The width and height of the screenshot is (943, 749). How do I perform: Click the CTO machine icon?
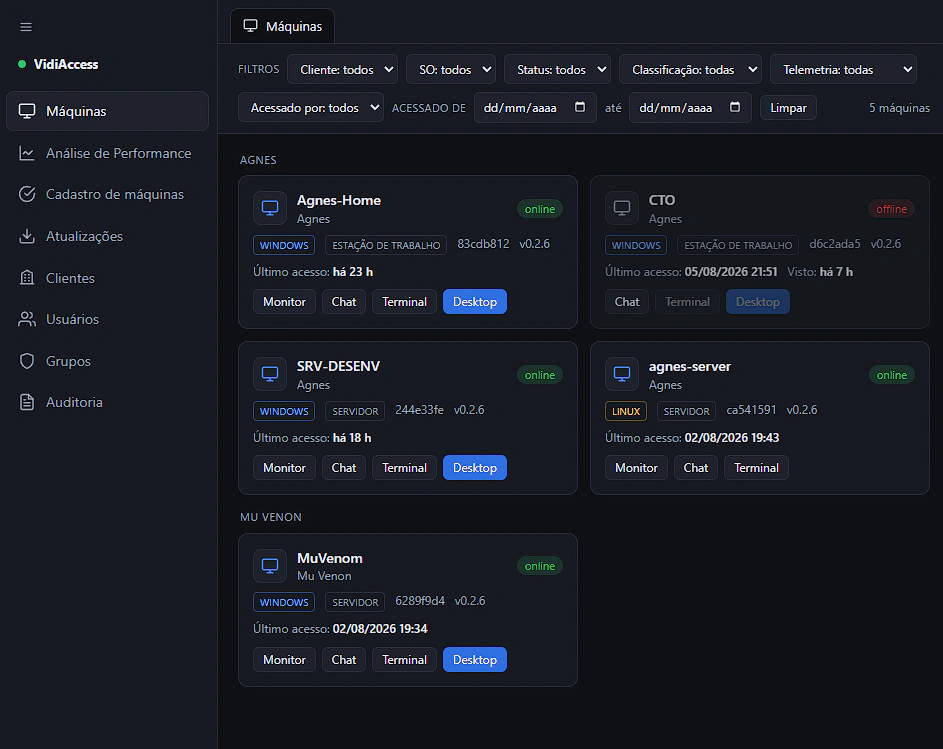point(622,208)
